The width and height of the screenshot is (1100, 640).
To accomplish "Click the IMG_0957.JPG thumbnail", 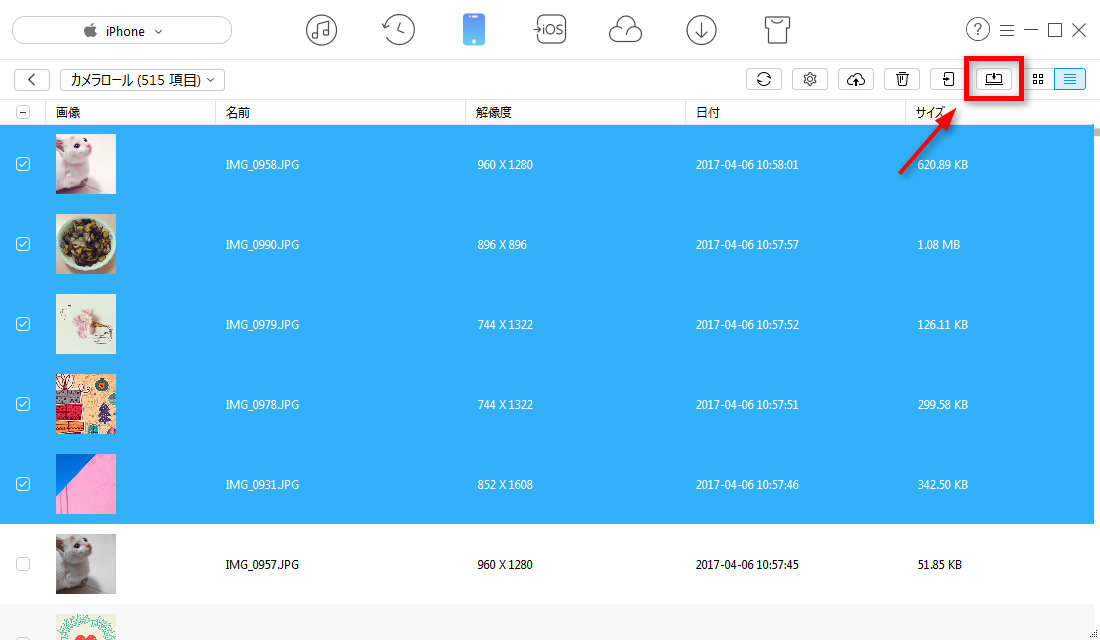I will click(x=86, y=564).
